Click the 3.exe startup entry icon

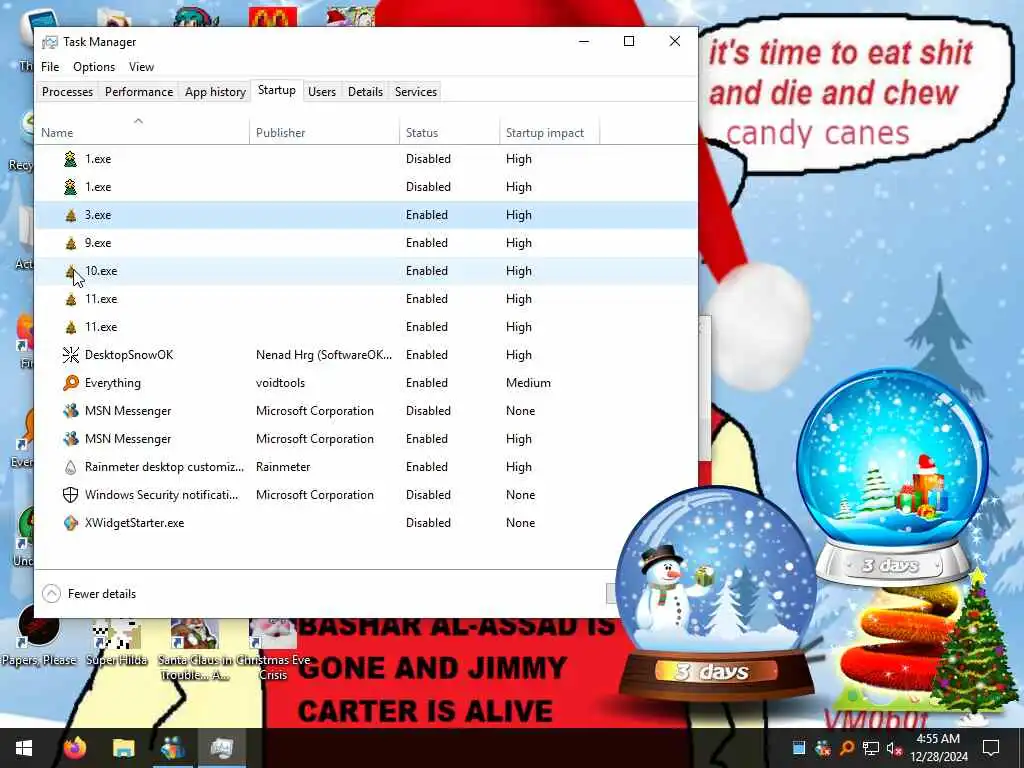pyautogui.click(x=71, y=215)
